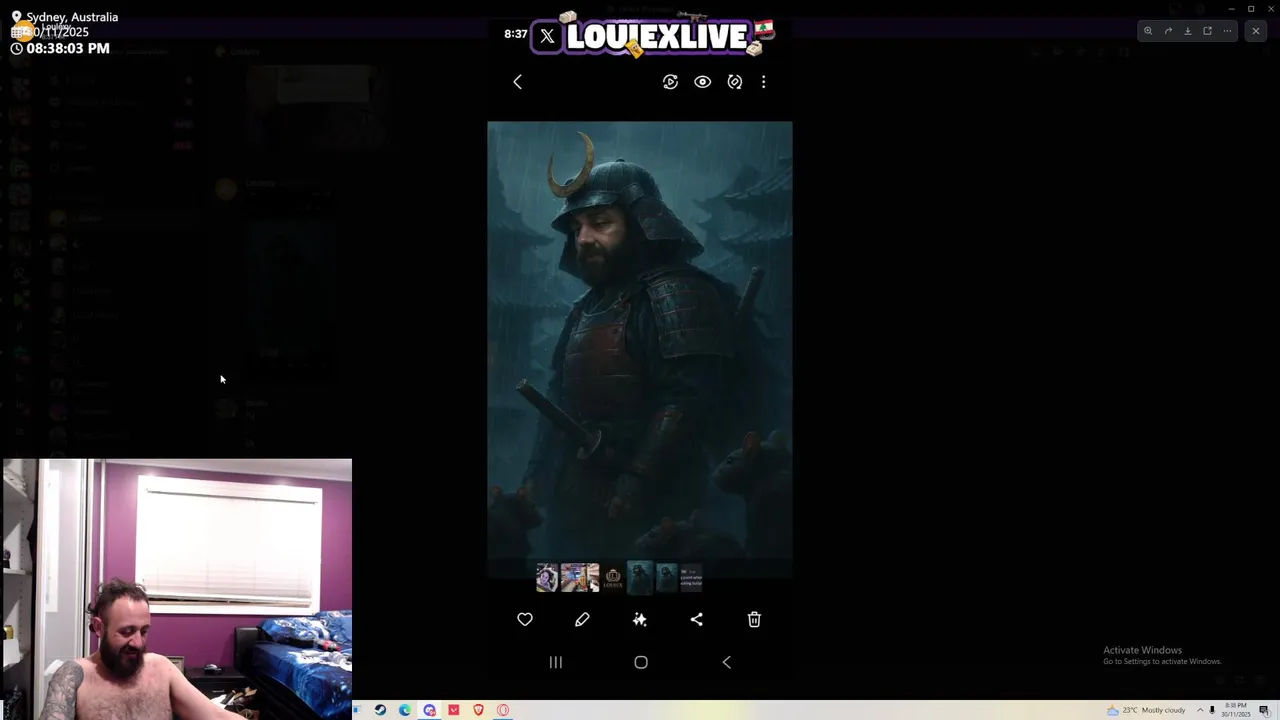Image resolution: width=1280 pixels, height=720 pixels.
Task: Tap the Android back navigation chevron
Action: [x=727, y=662]
